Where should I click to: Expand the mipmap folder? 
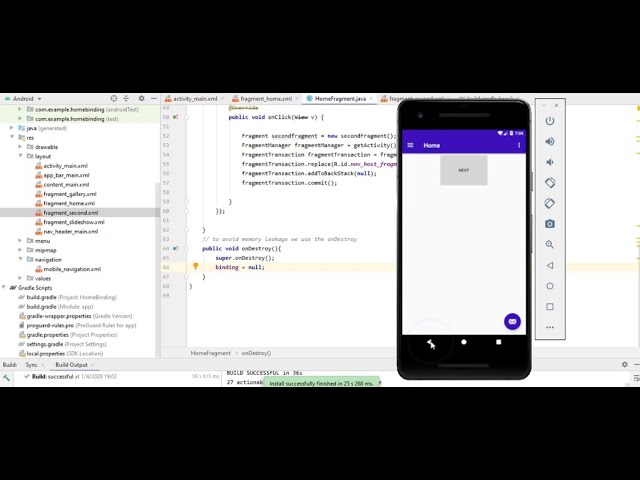pyautogui.click(x=20, y=250)
